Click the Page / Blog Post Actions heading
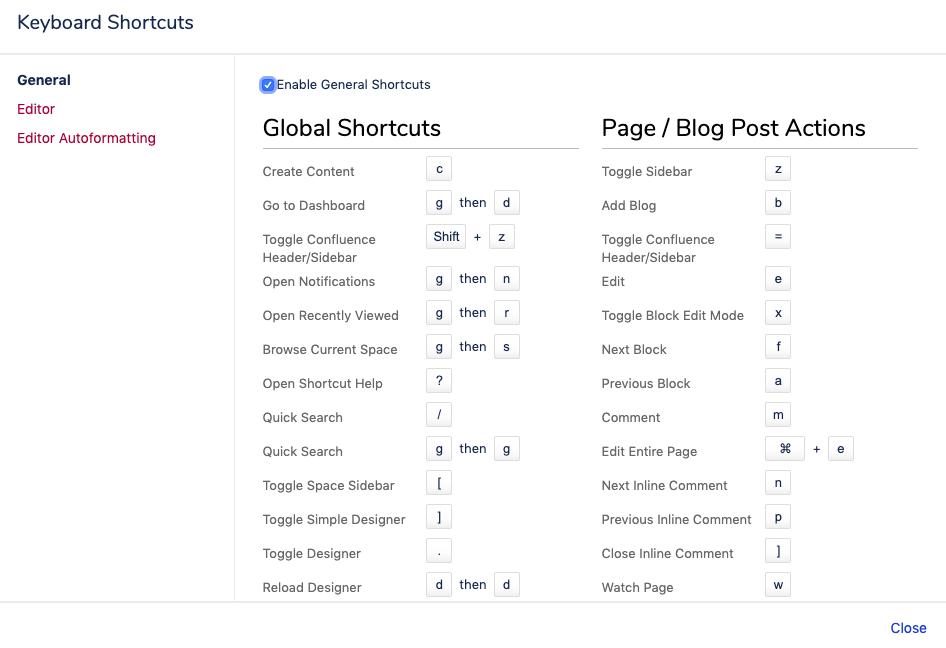This screenshot has width=946, height=648. click(734, 128)
